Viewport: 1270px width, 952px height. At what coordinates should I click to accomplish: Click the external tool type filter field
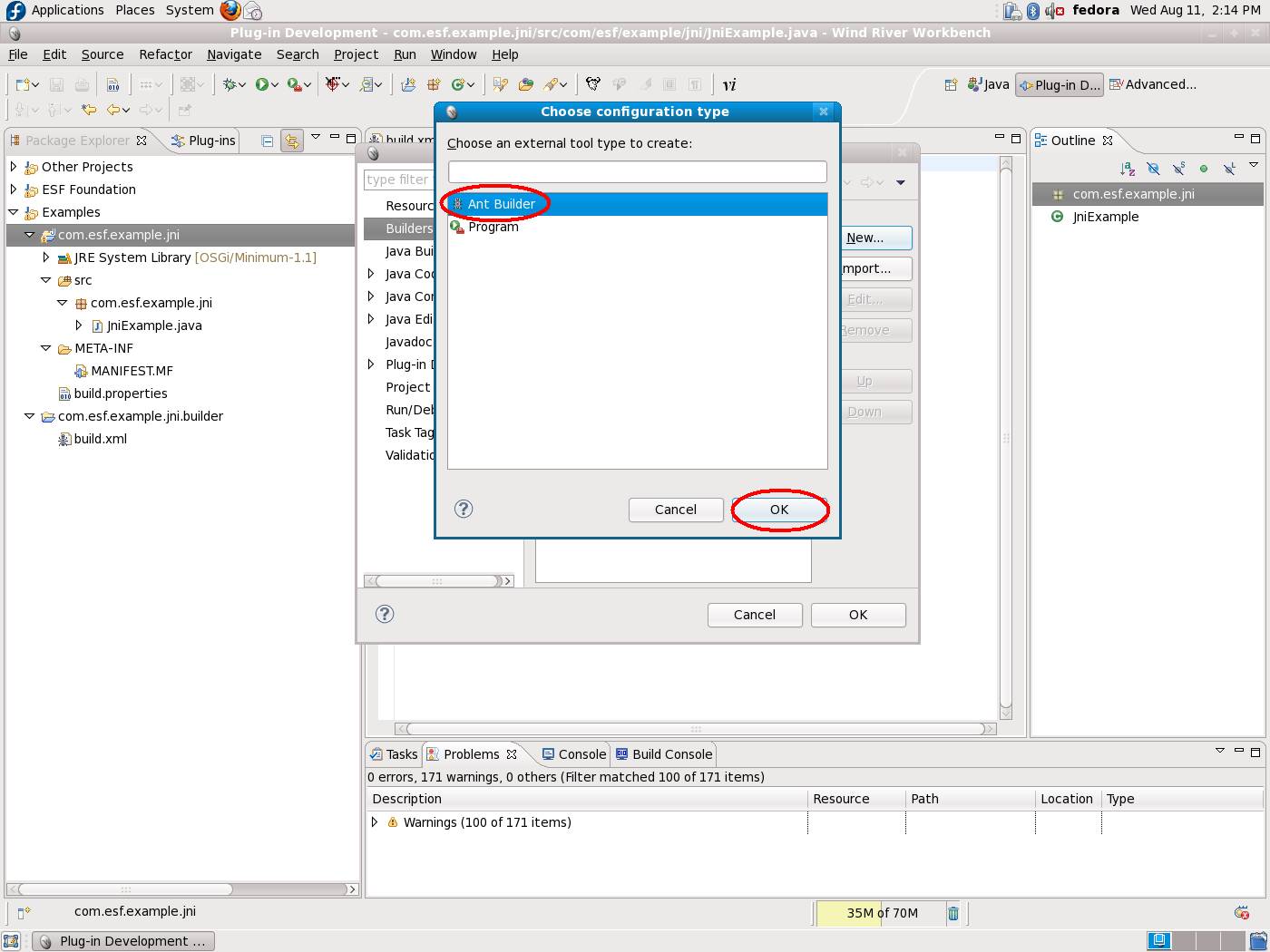[637, 171]
